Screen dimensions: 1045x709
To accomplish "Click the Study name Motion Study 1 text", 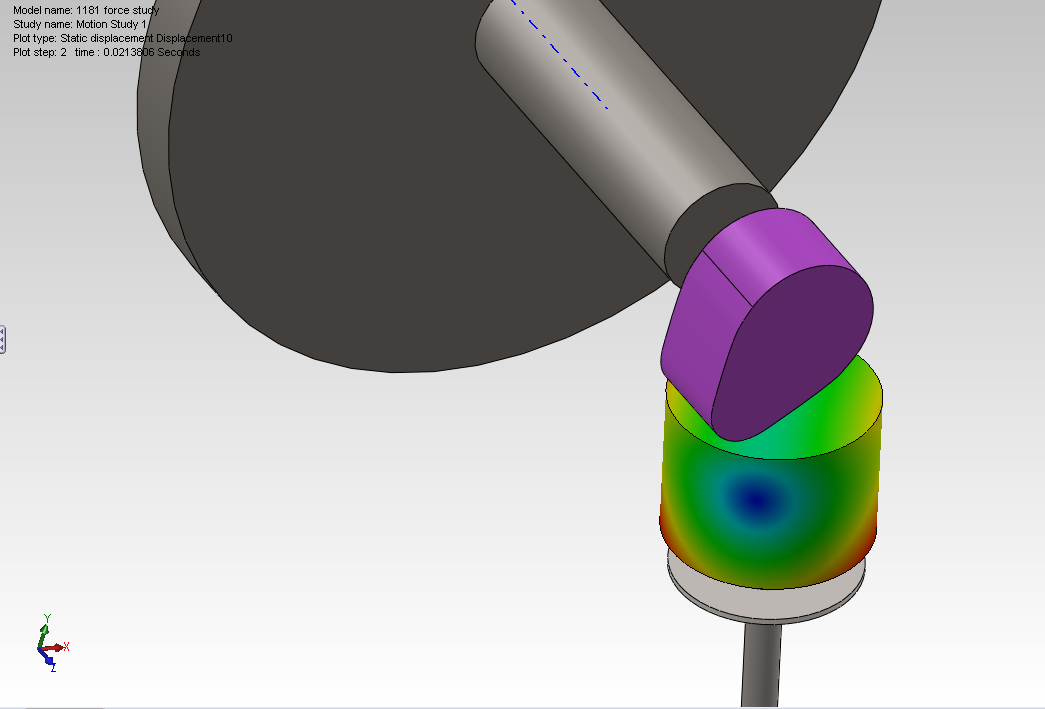I will [81, 24].
